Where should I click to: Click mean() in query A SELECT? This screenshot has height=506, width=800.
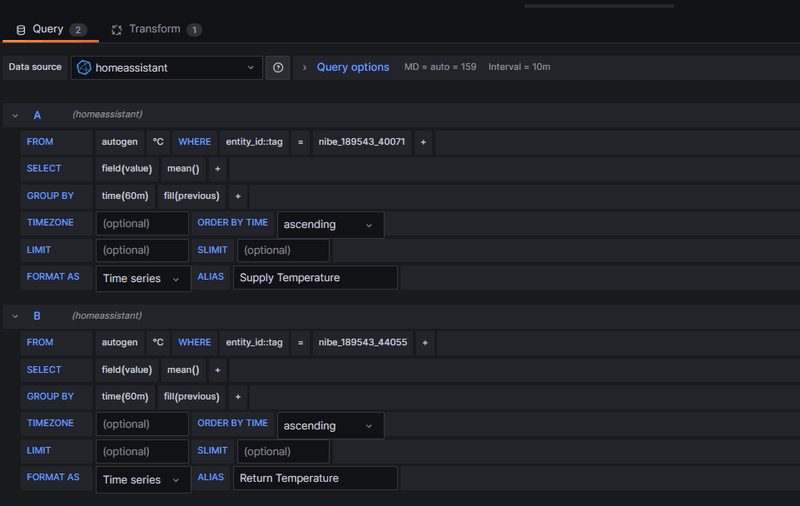tap(183, 169)
